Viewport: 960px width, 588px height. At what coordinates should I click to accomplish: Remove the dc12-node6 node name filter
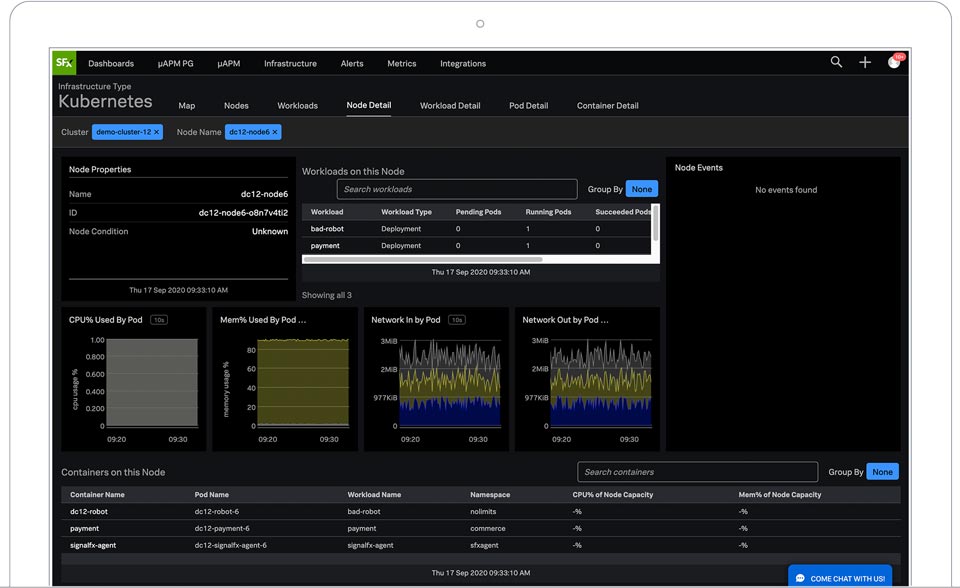pos(275,132)
